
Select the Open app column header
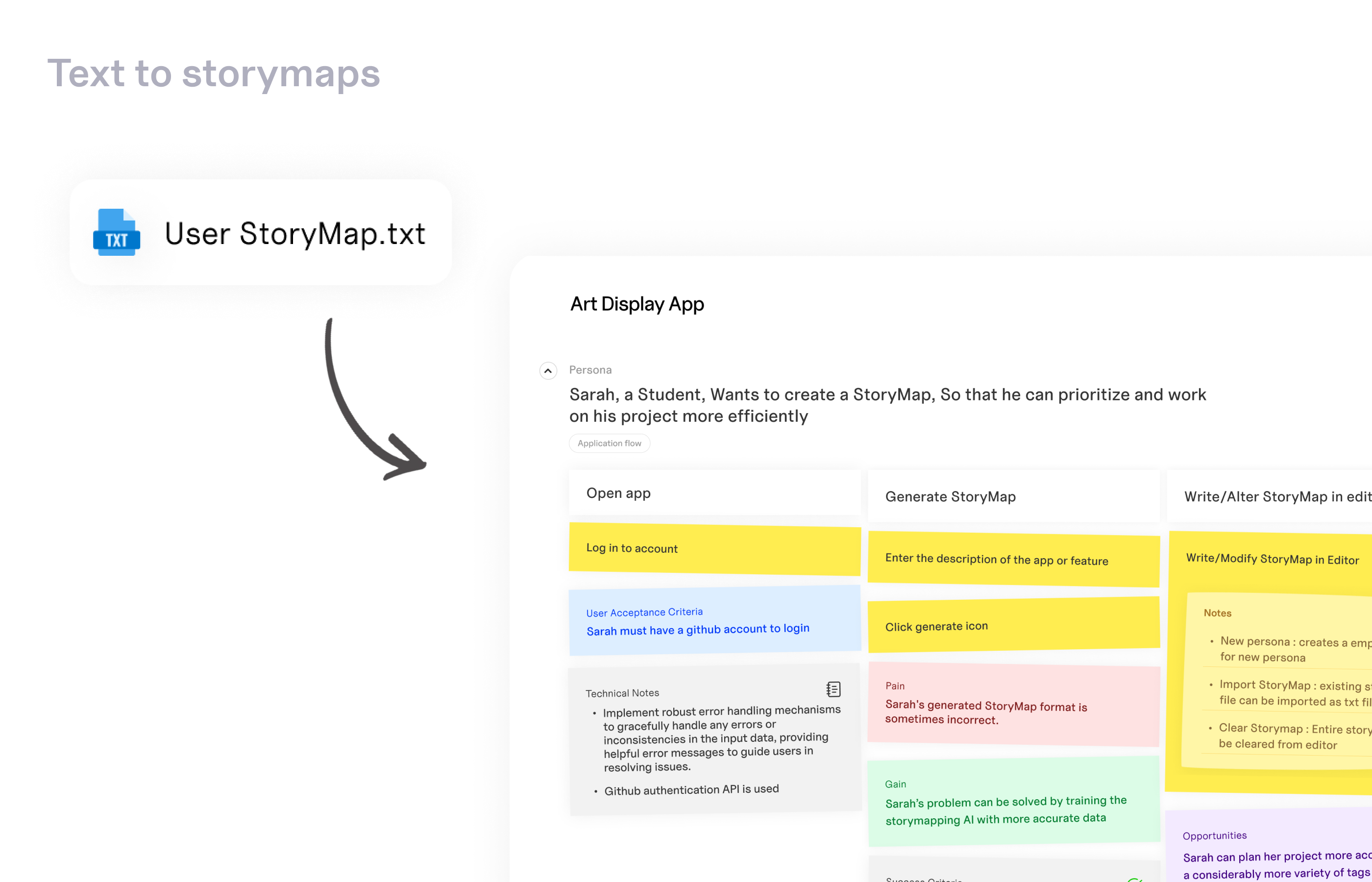point(714,493)
